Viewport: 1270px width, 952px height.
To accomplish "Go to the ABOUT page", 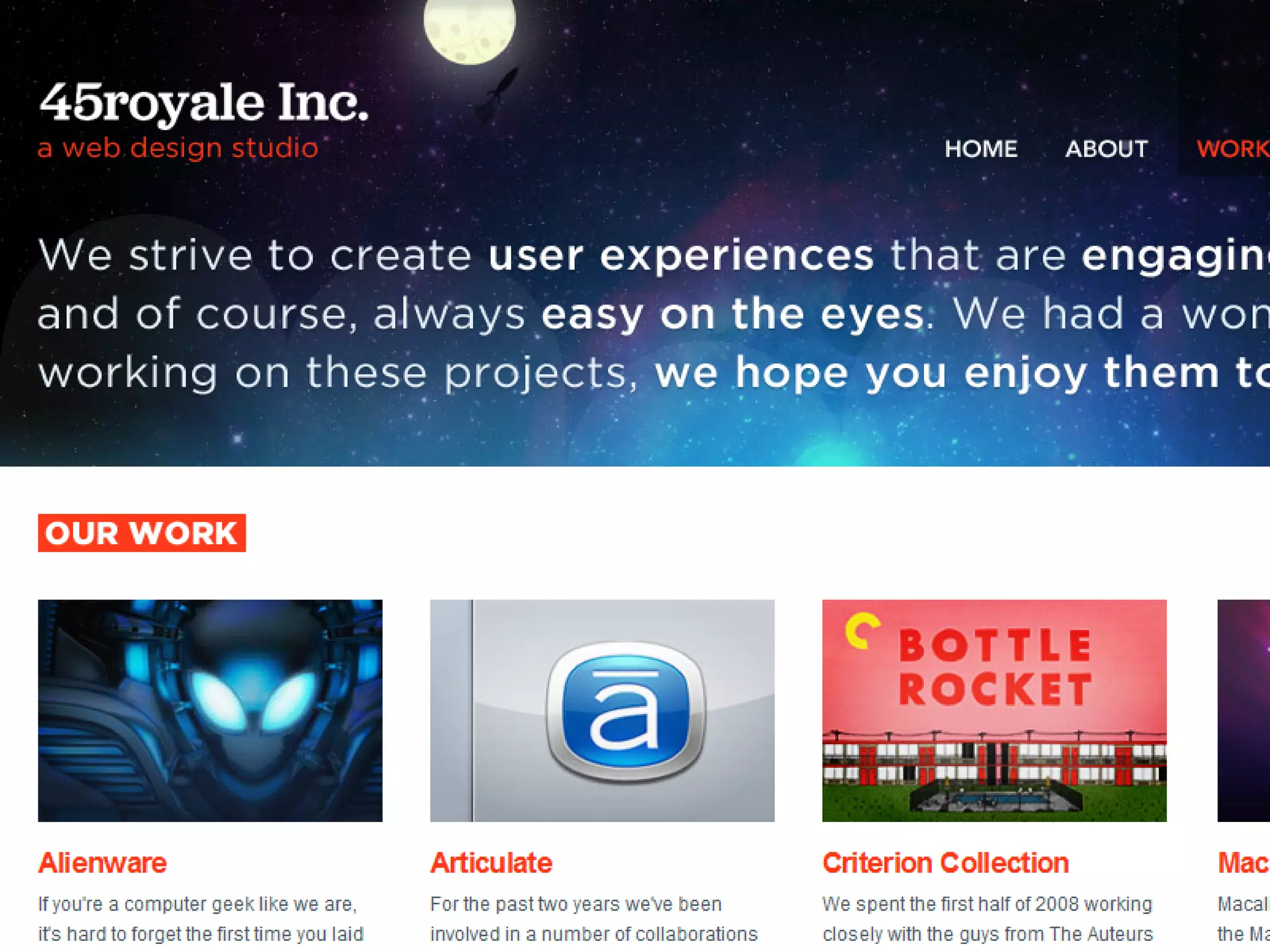I will pyautogui.click(x=1106, y=149).
